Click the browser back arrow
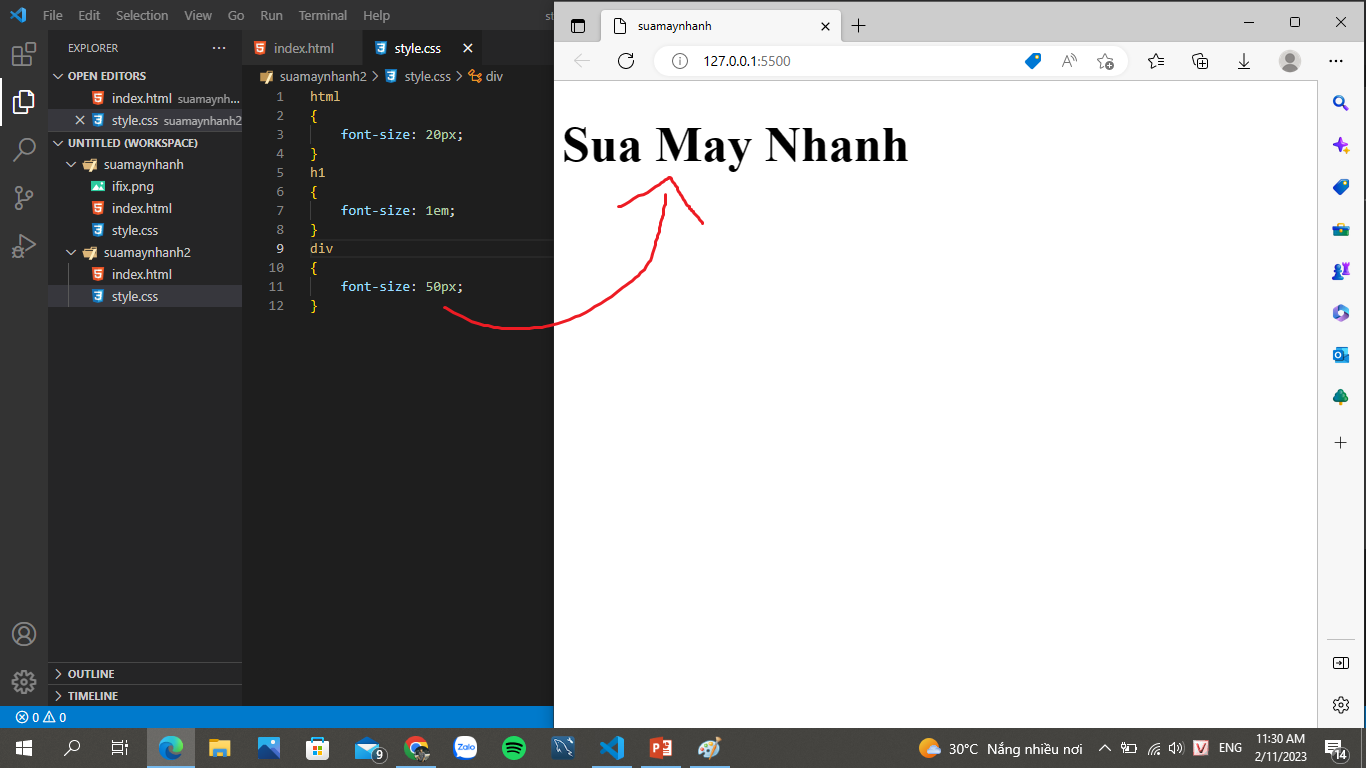This screenshot has height=768, width=1366. (x=582, y=61)
